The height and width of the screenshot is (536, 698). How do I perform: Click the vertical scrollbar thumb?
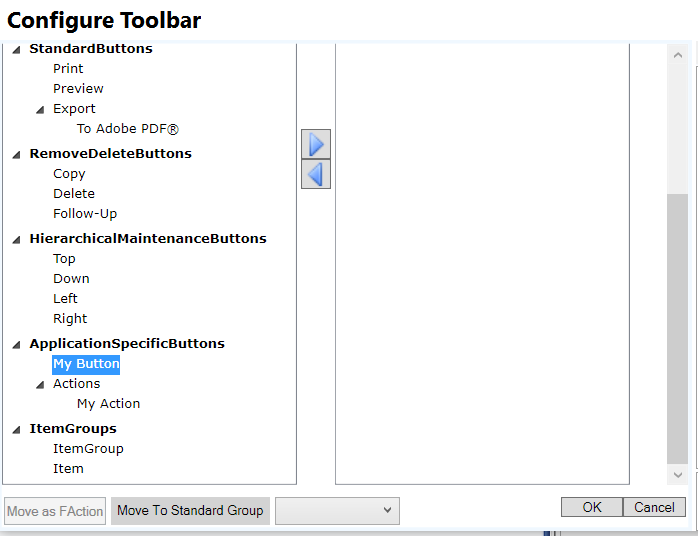pyautogui.click(x=678, y=329)
